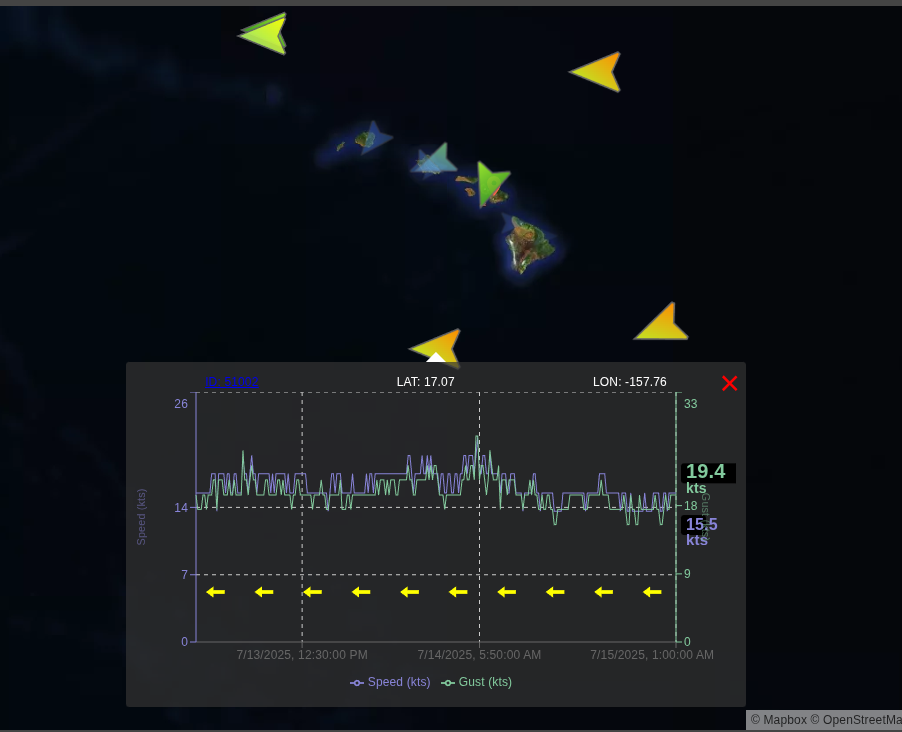Screen dimensions: 902x732
Task: Click the 15.5 kts speed value label
Action: pyautogui.click(x=700, y=531)
